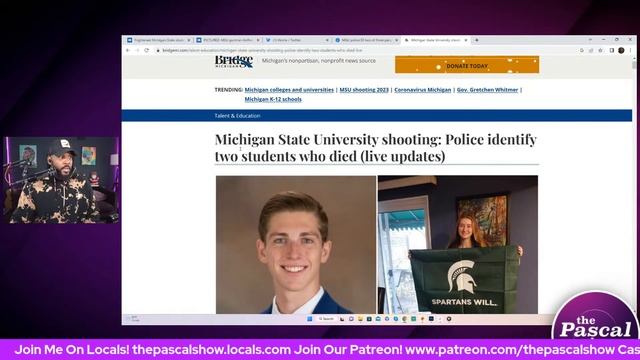Image resolution: width=640 pixels, height=360 pixels.
Task: Click the Talent & Education section label
Action: (x=237, y=116)
